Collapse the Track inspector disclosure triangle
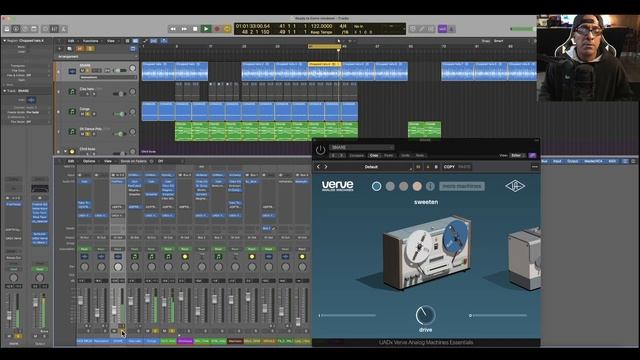The width and height of the screenshot is (640, 360). click(4, 91)
